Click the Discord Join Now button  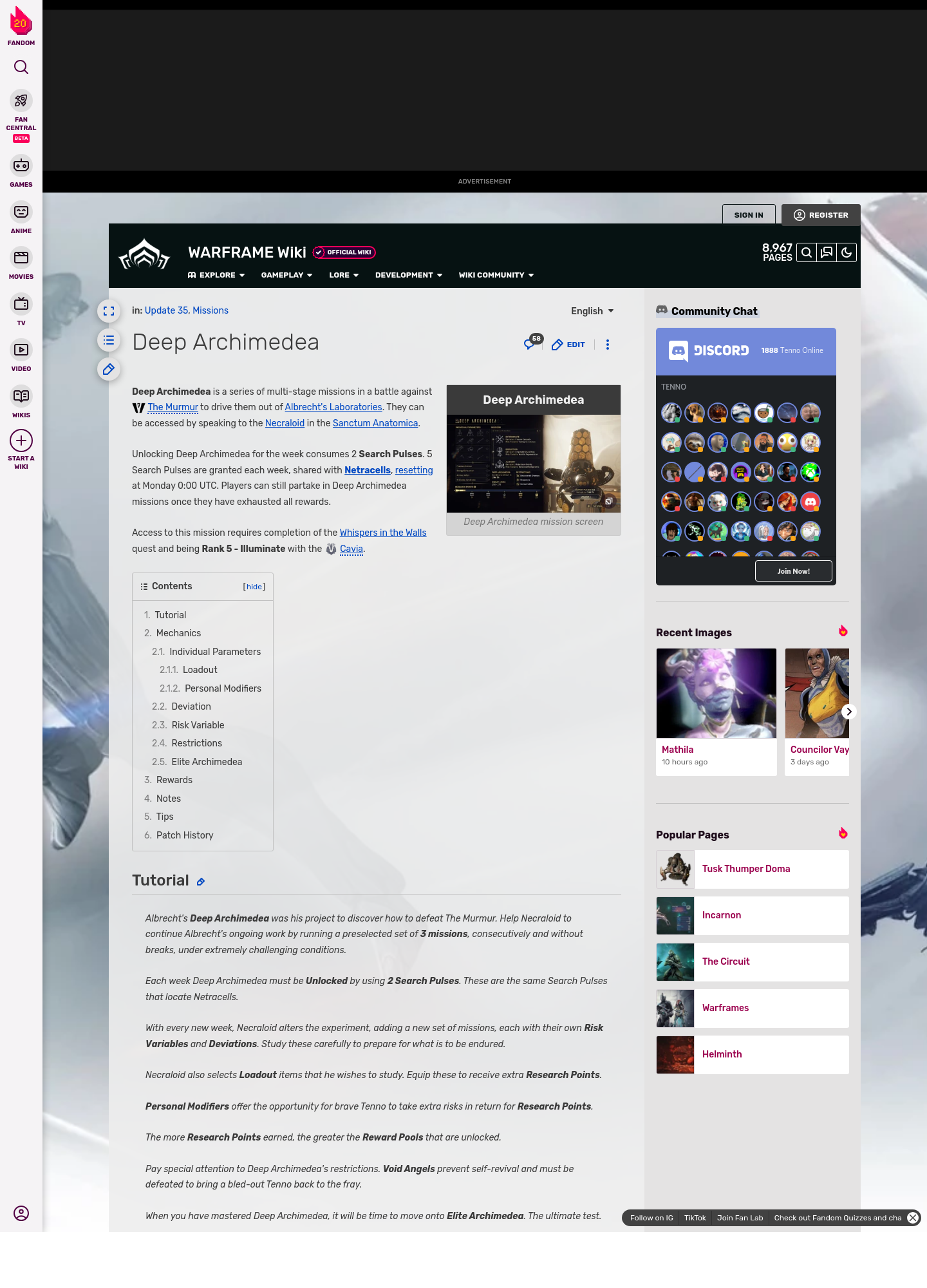pos(794,571)
